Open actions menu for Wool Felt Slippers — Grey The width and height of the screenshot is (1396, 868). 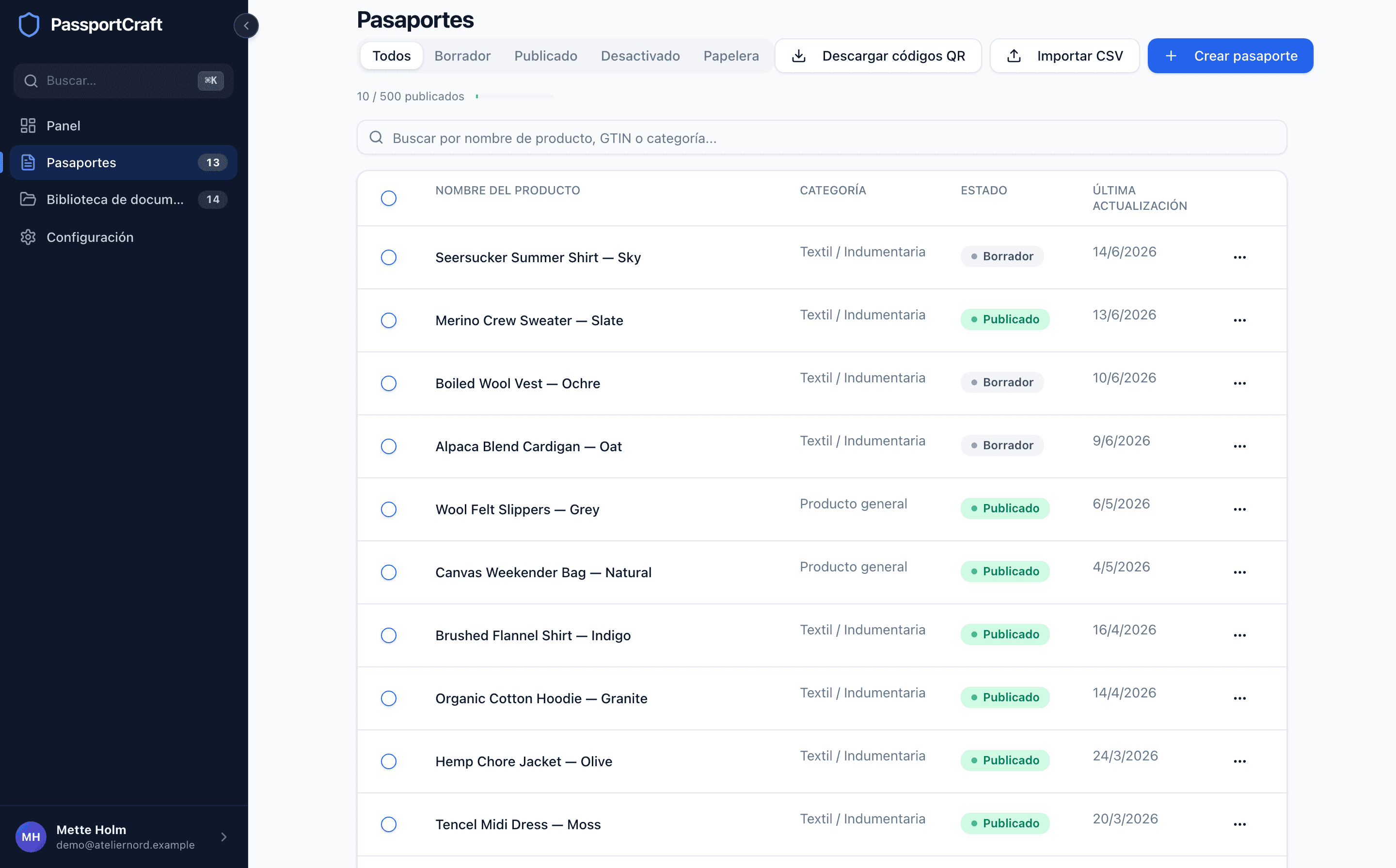coord(1240,509)
